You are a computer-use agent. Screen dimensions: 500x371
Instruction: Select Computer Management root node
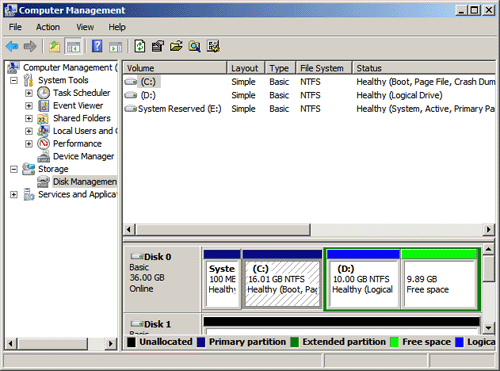coord(70,68)
